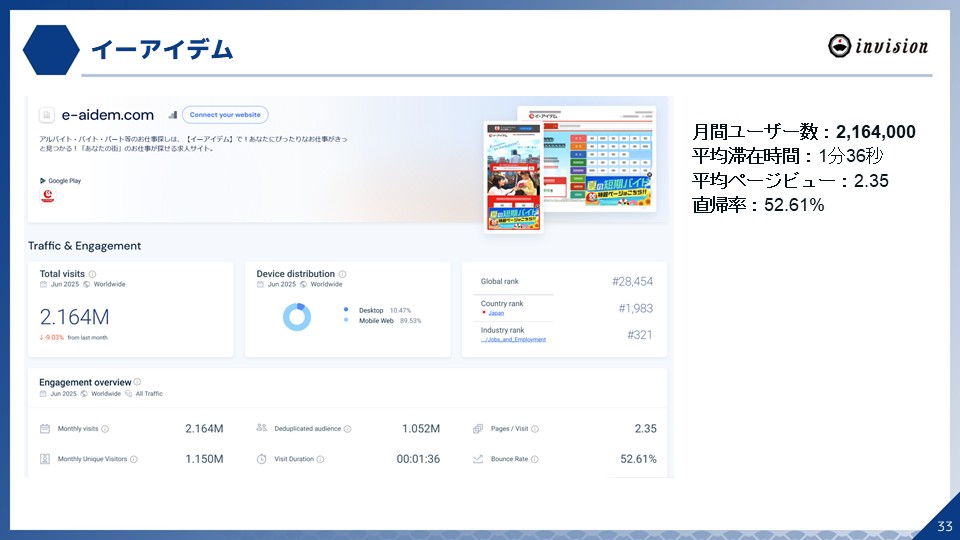Click the 2.164M total visits figure
This screenshot has width=960, height=540.
click(75, 317)
